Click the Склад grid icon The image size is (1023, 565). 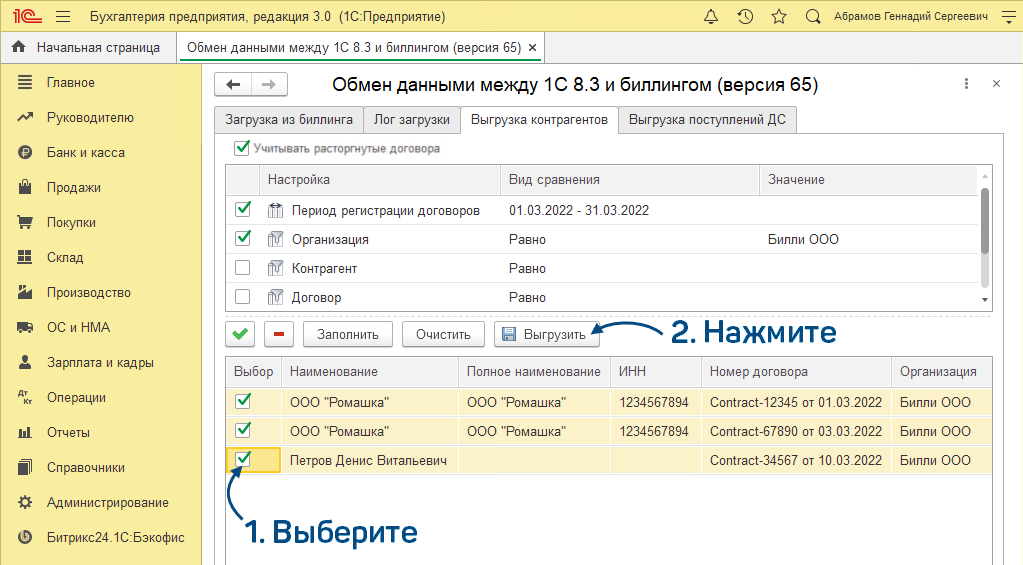(25, 257)
